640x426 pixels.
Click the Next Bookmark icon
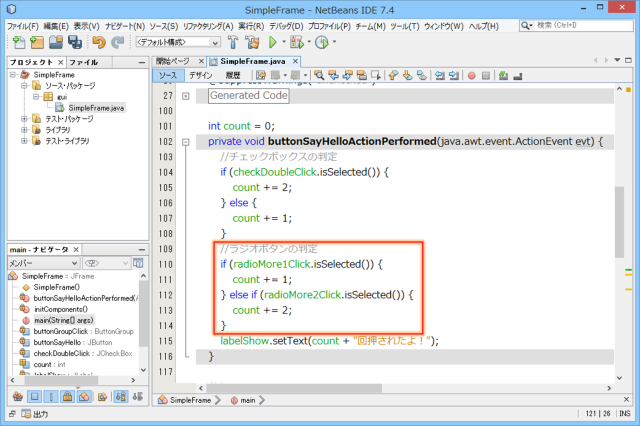pyautogui.click(x=407, y=75)
